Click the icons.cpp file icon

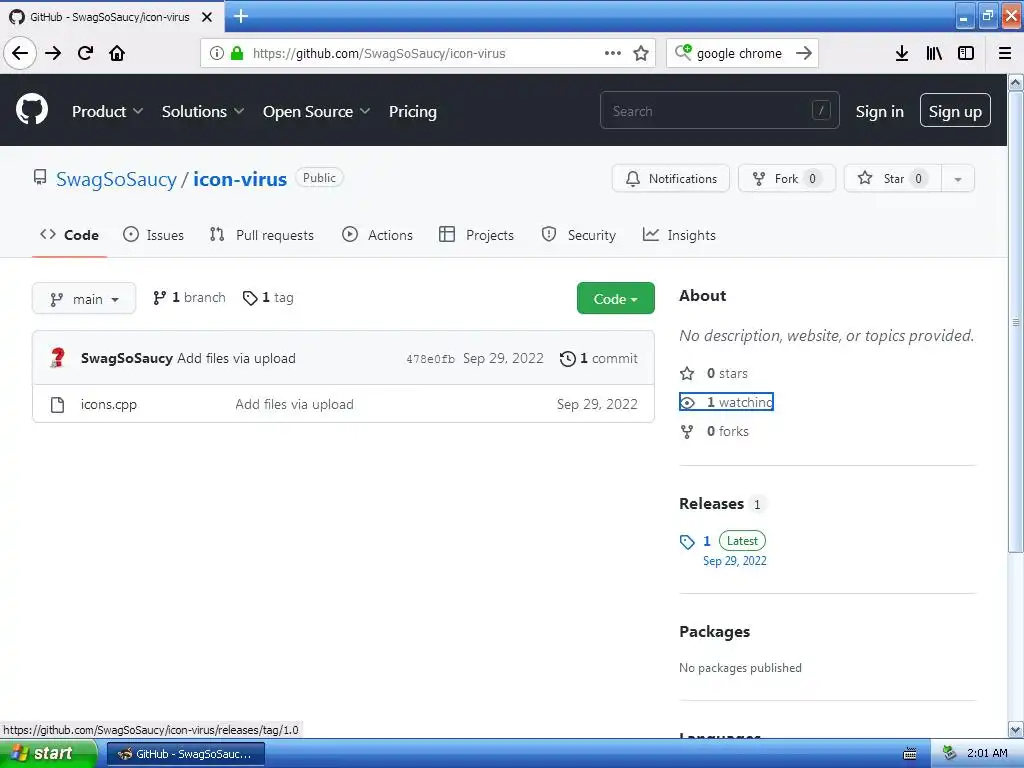pos(57,405)
